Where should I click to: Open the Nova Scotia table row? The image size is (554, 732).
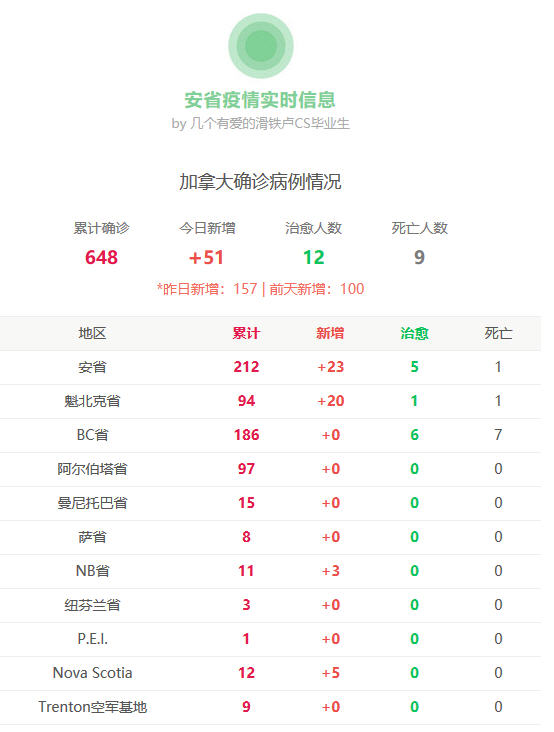270,673
